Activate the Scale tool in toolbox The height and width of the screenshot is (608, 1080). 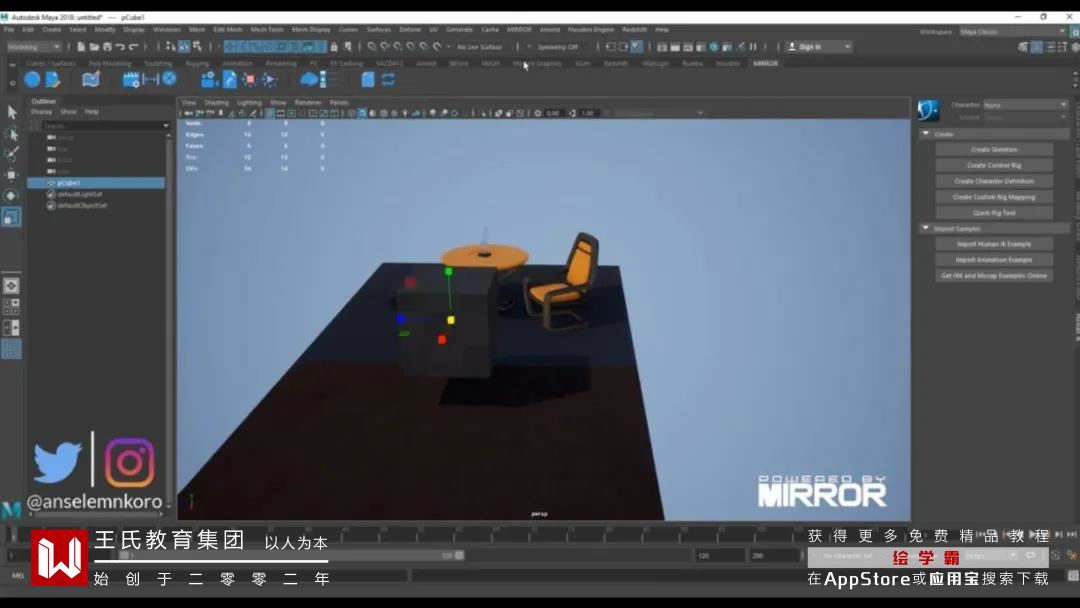click(12, 218)
